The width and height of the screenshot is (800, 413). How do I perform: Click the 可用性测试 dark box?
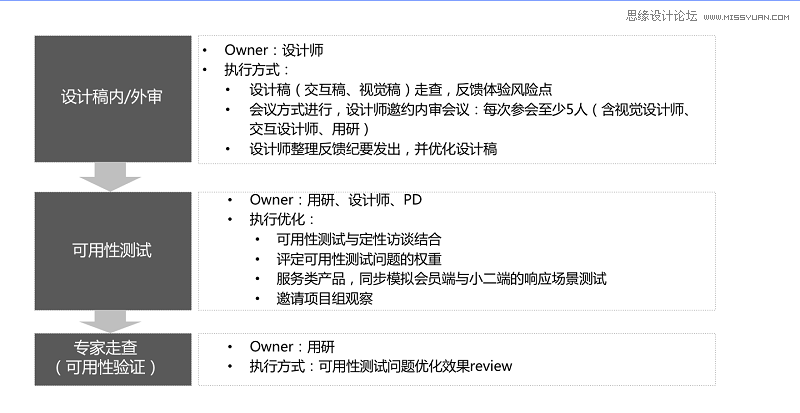point(113,251)
